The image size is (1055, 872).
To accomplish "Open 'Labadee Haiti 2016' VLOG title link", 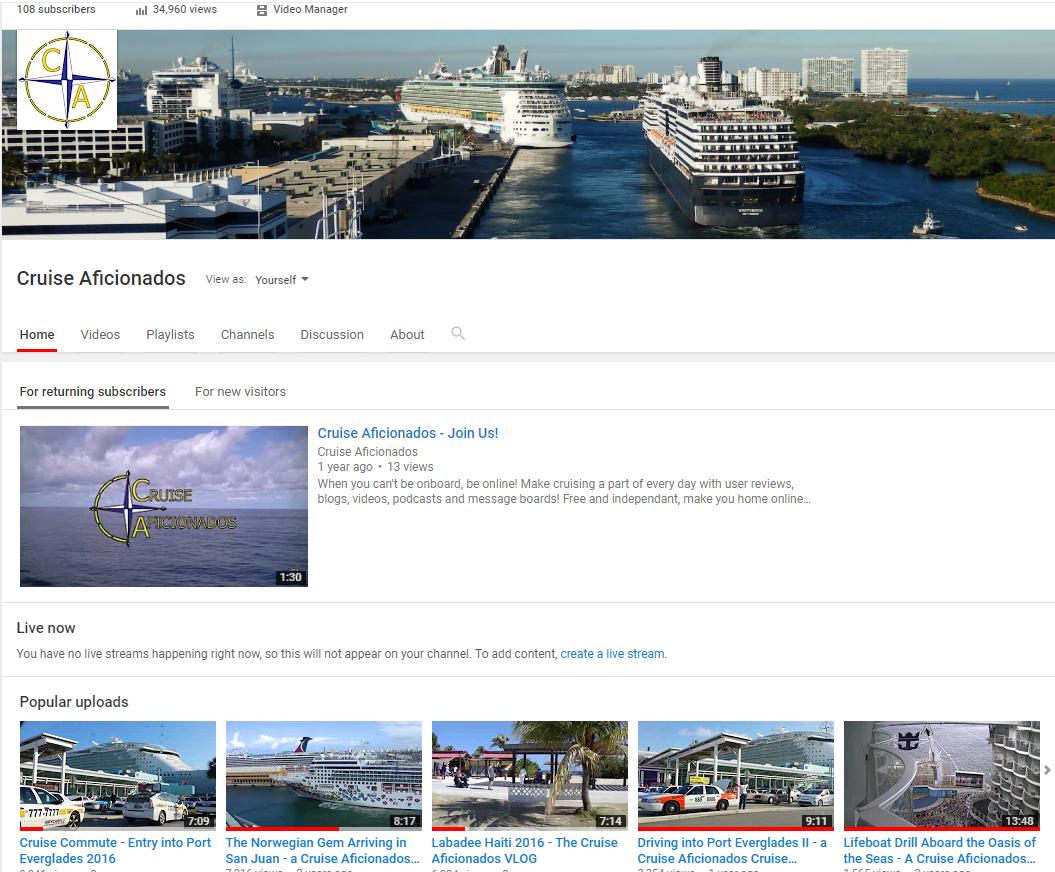I will pyautogui.click(x=524, y=850).
